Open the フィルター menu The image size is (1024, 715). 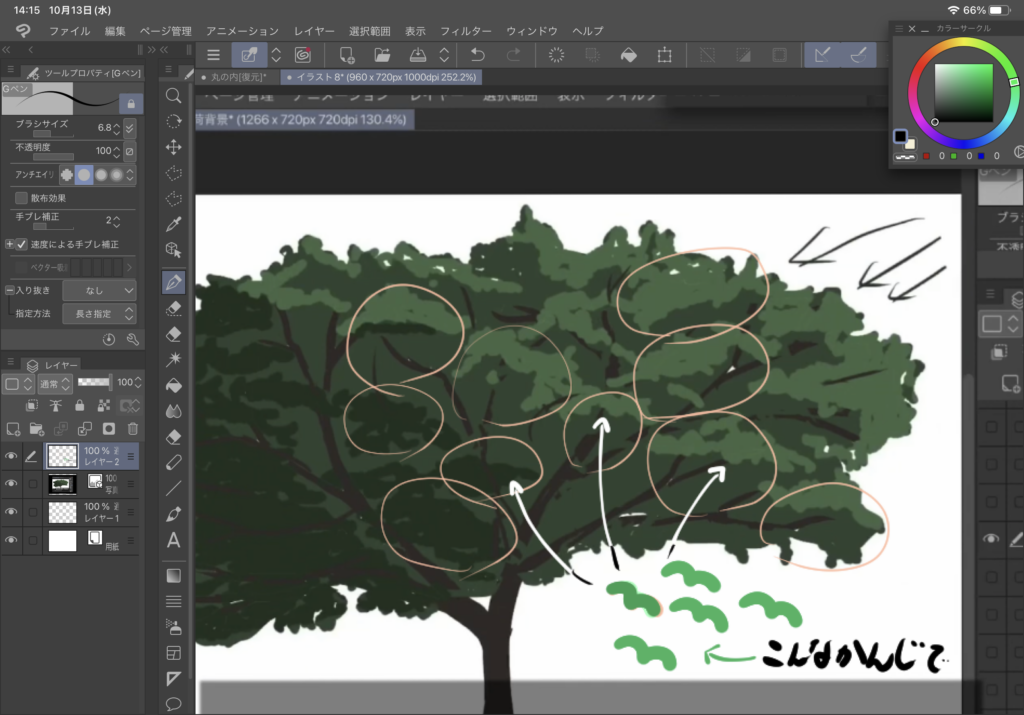(466, 31)
